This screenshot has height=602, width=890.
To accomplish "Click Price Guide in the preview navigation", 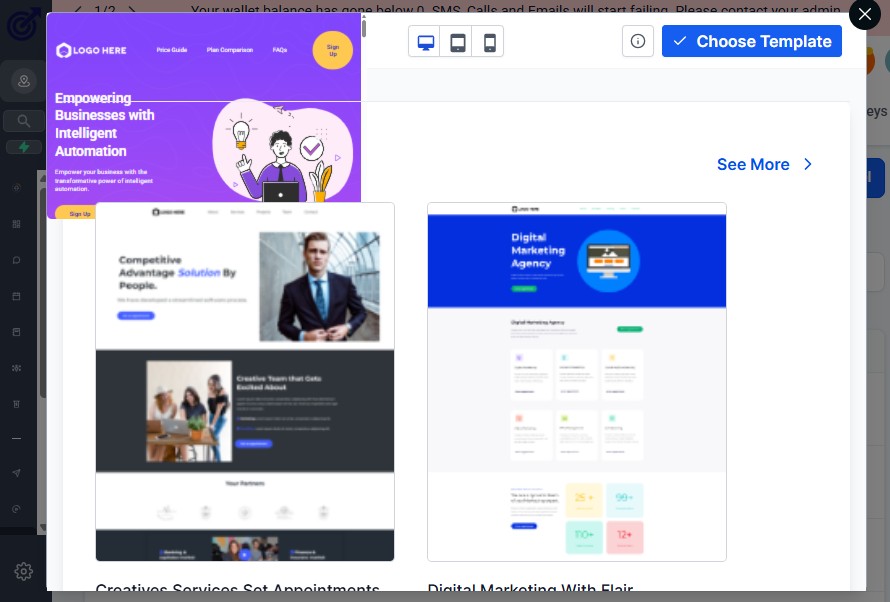I will 172,50.
